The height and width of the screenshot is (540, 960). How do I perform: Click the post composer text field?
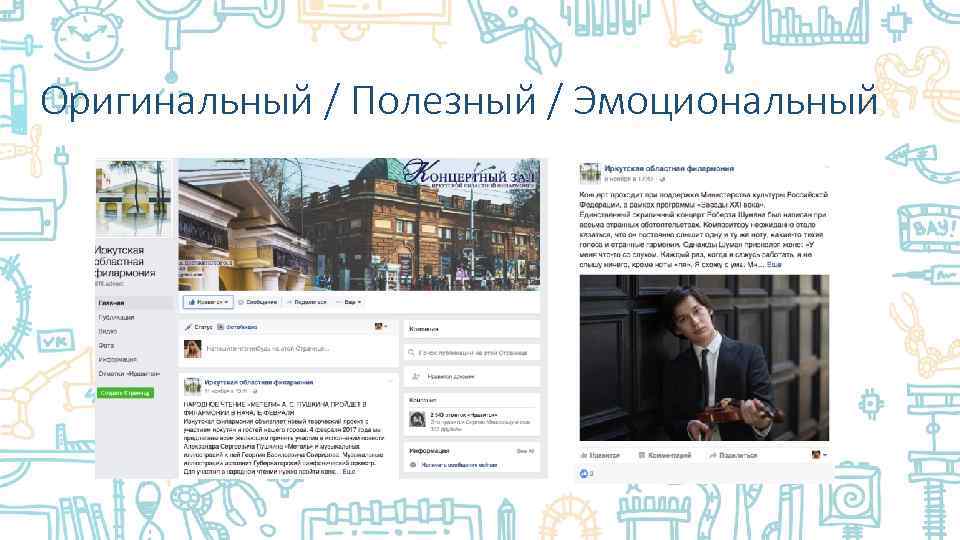tap(288, 349)
